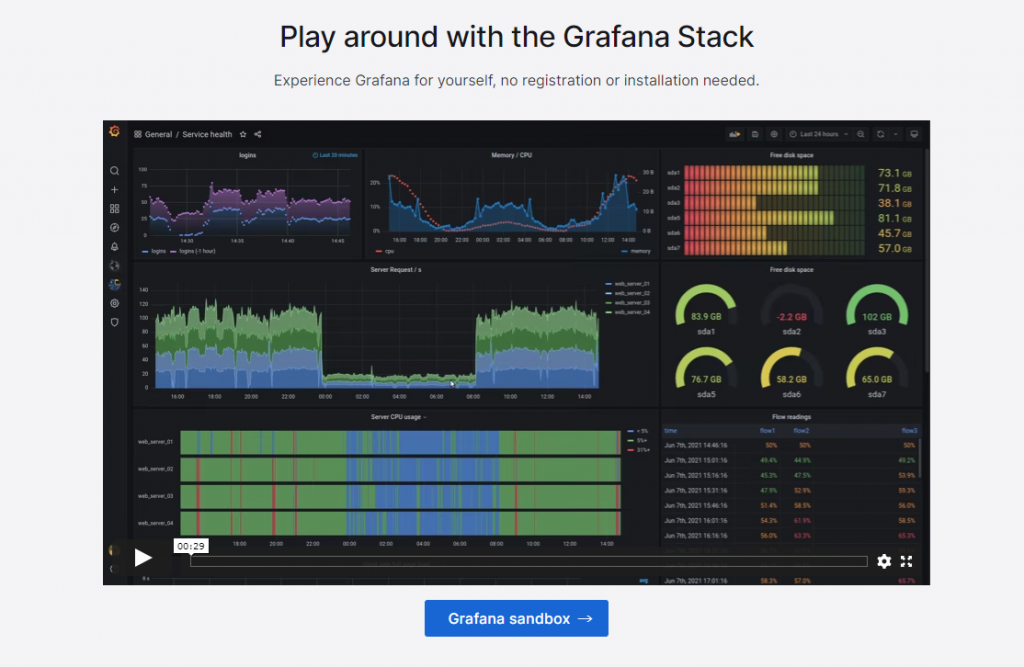Click the Create plus icon
Viewport: 1024px width, 667px height.
pos(114,189)
